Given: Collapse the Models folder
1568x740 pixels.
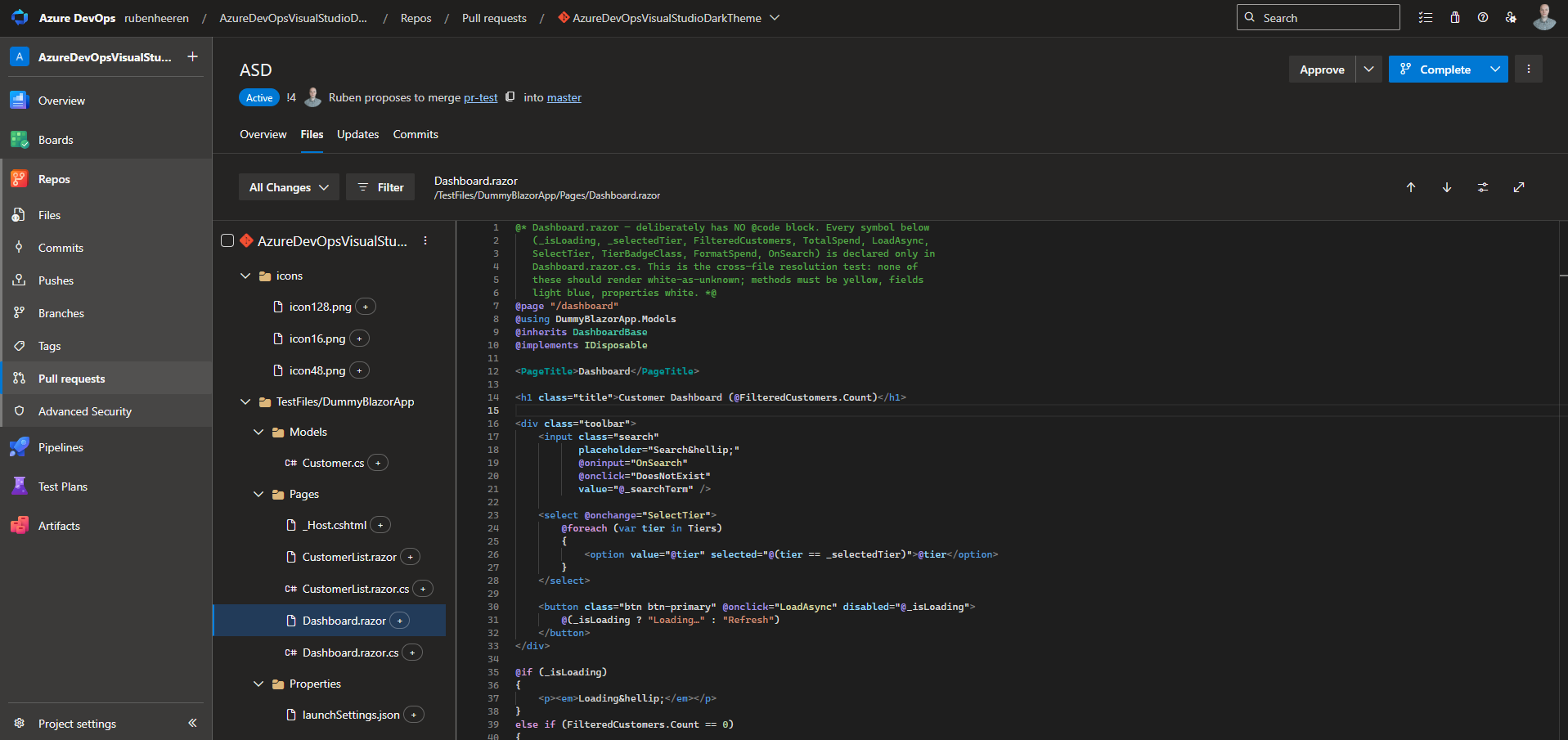Looking at the screenshot, I should [x=258, y=432].
